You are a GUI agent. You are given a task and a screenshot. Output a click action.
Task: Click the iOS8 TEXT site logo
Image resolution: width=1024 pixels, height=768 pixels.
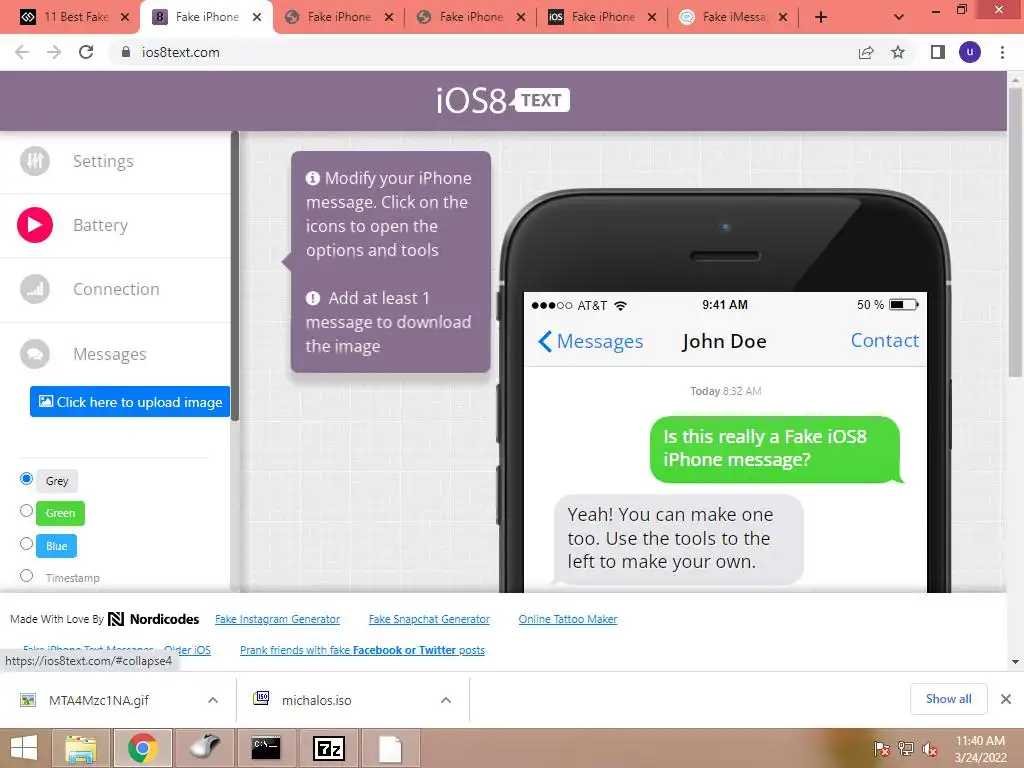pyautogui.click(x=503, y=101)
